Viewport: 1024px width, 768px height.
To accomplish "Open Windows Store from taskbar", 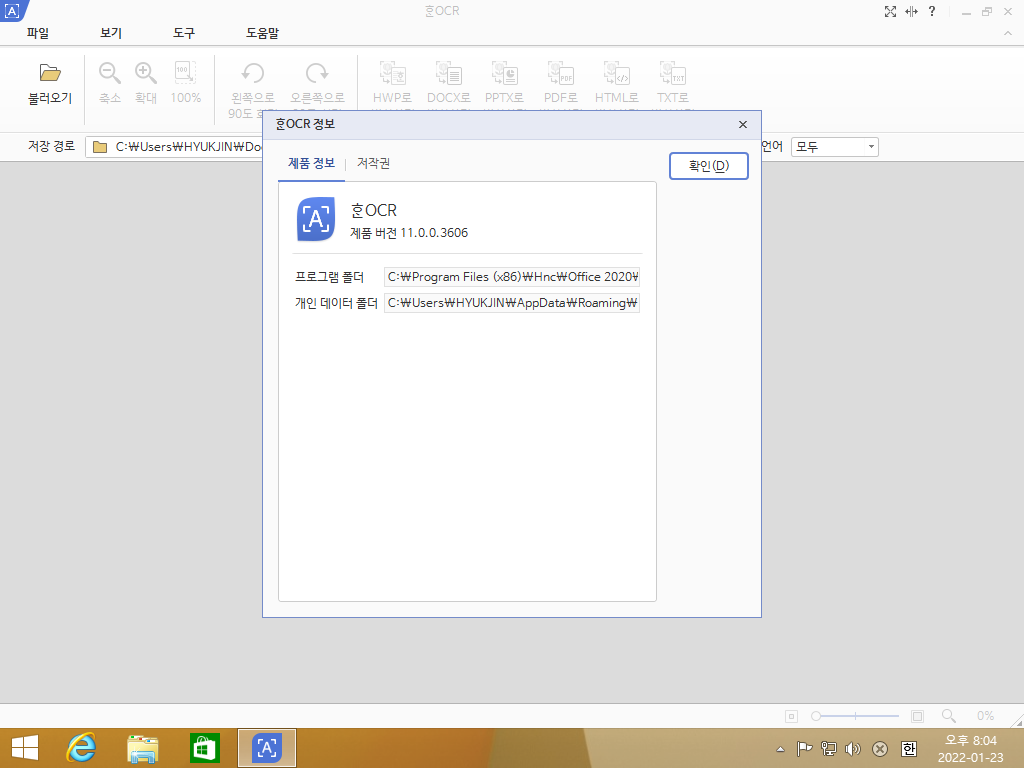I will pos(204,748).
